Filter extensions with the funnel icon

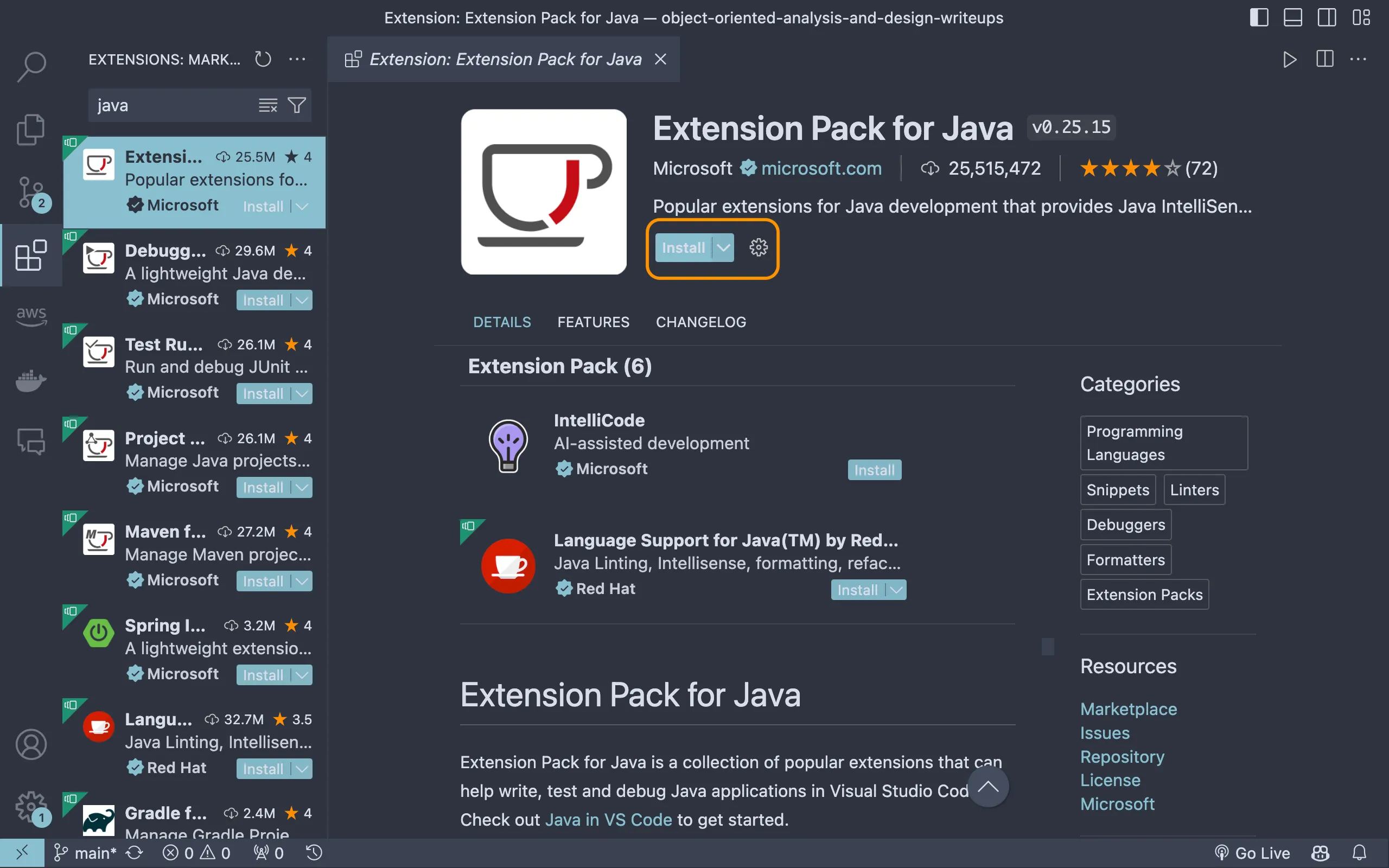point(297,105)
